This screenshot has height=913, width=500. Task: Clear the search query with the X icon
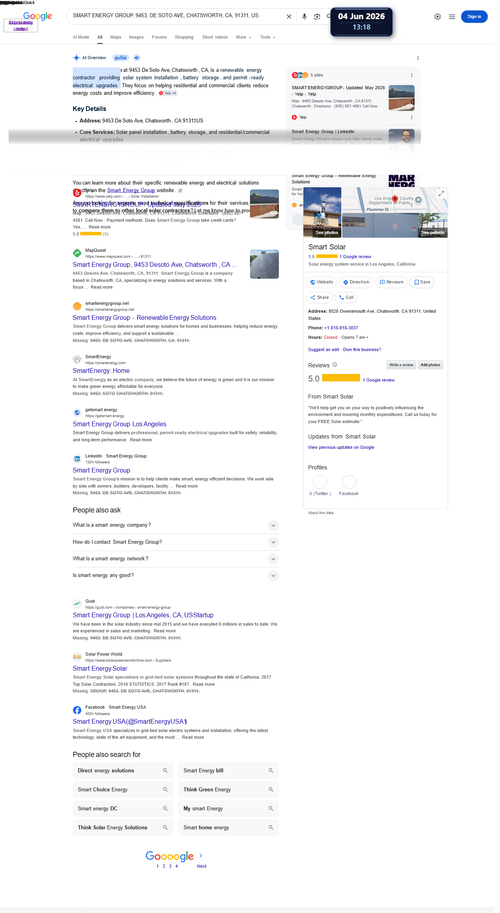pyautogui.click(x=289, y=17)
